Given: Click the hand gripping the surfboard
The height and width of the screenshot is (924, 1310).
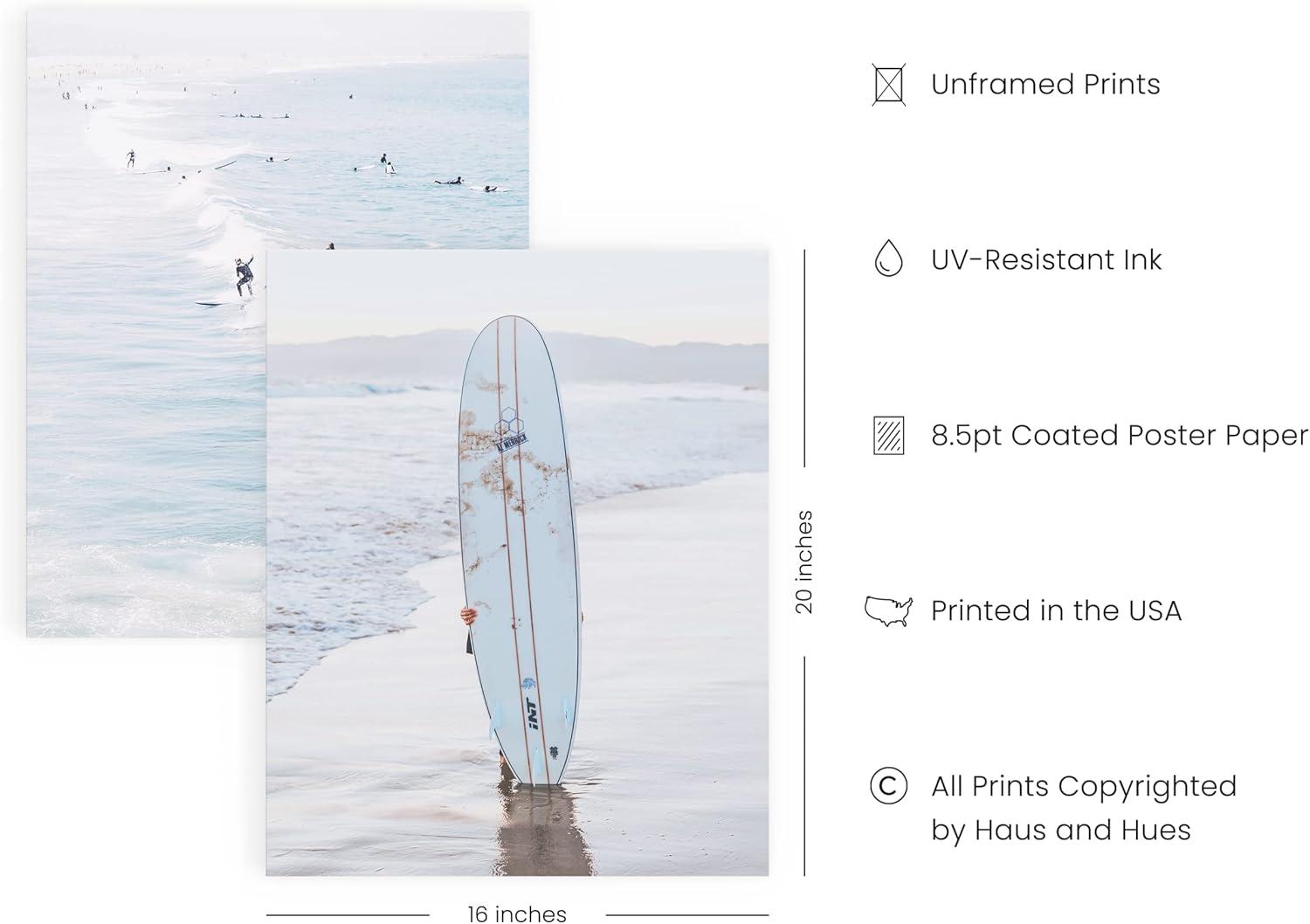Looking at the screenshot, I should [469, 616].
